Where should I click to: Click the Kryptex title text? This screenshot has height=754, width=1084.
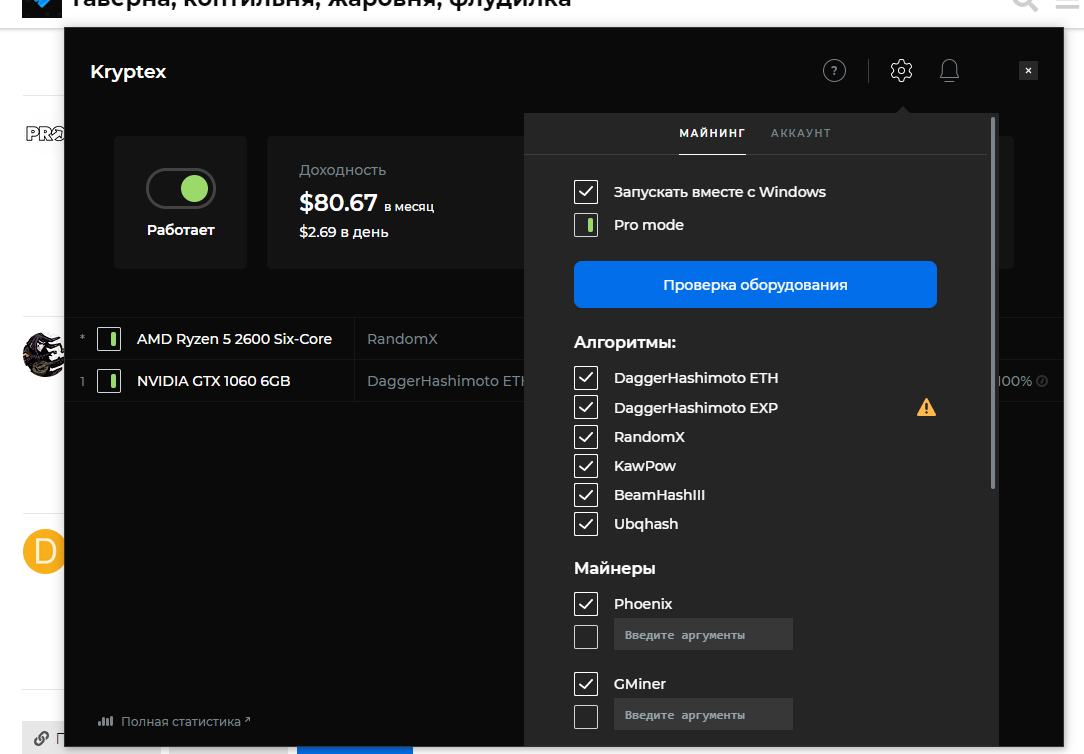click(128, 72)
